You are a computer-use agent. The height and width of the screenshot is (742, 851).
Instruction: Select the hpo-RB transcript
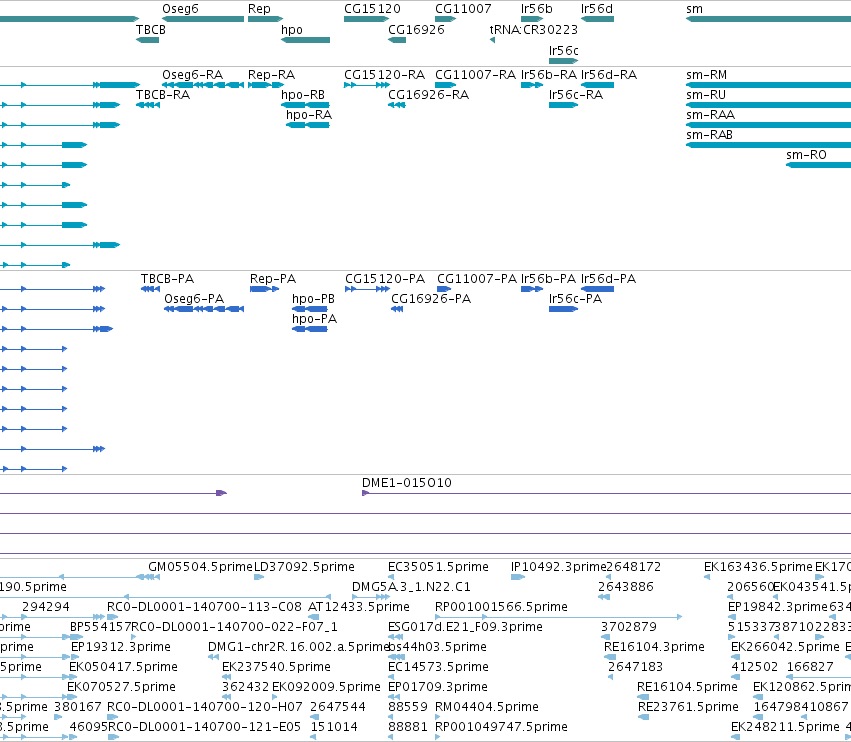click(x=306, y=105)
